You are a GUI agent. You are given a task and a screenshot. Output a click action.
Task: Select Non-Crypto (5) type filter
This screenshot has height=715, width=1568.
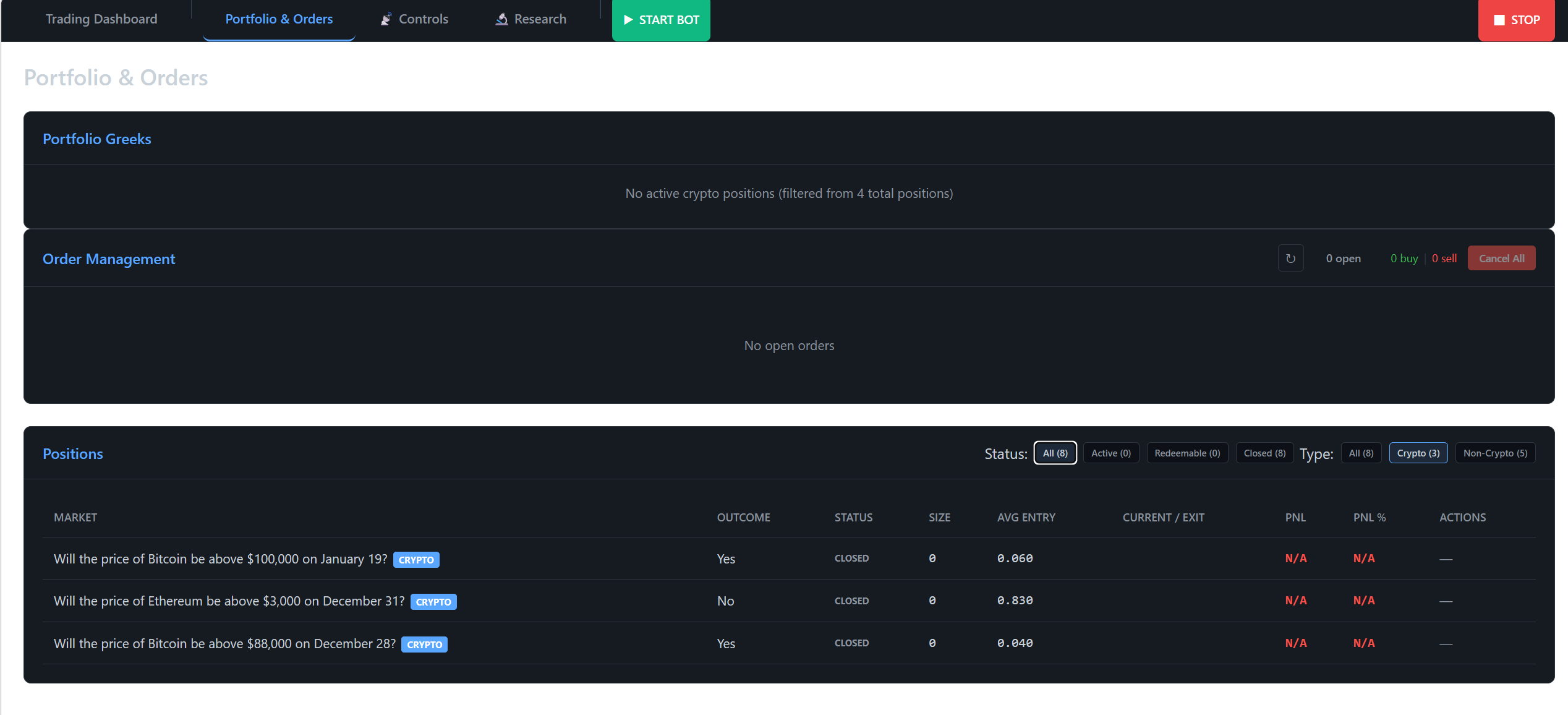pyautogui.click(x=1495, y=453)
